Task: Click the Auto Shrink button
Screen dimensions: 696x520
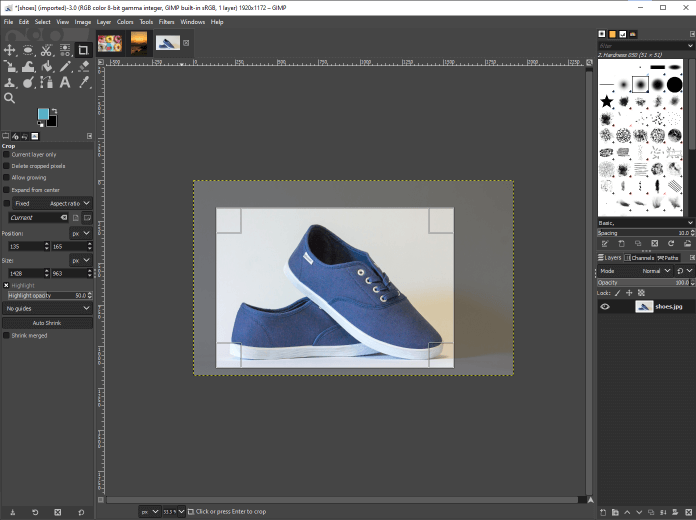Action: pos(47,323)
